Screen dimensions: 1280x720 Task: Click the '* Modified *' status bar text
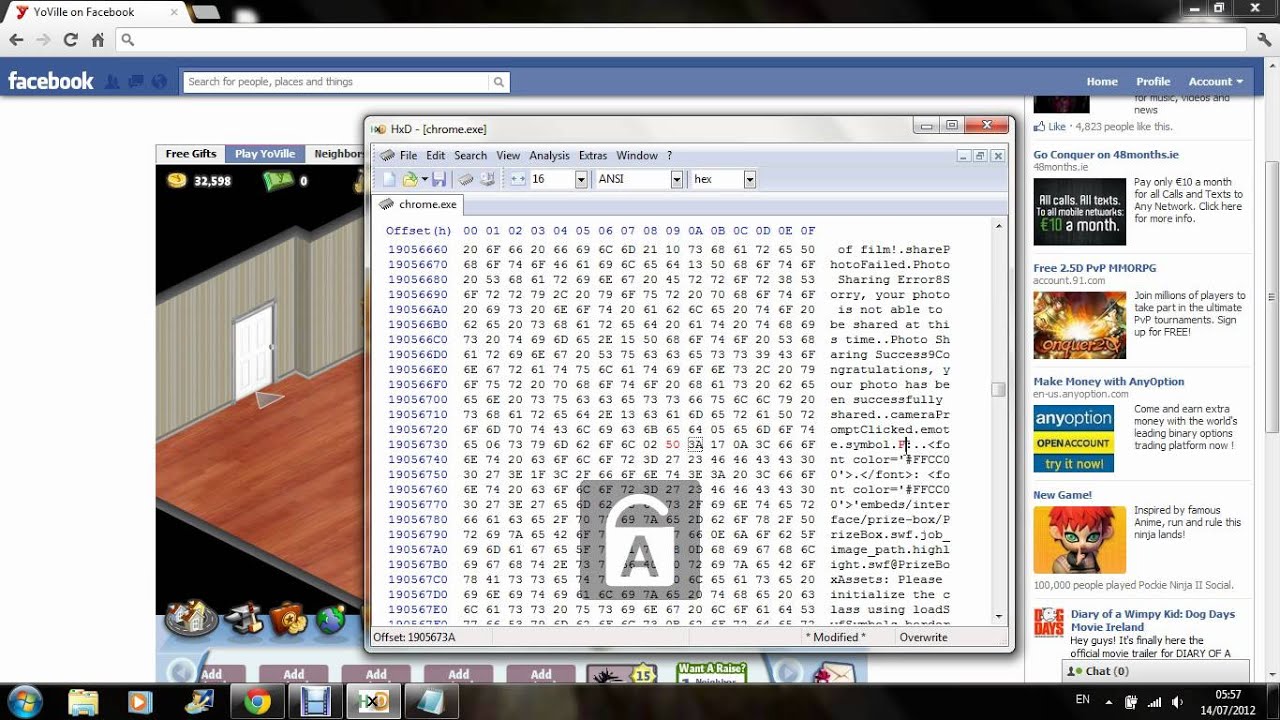pyautogui.click(x=837, y=637)
